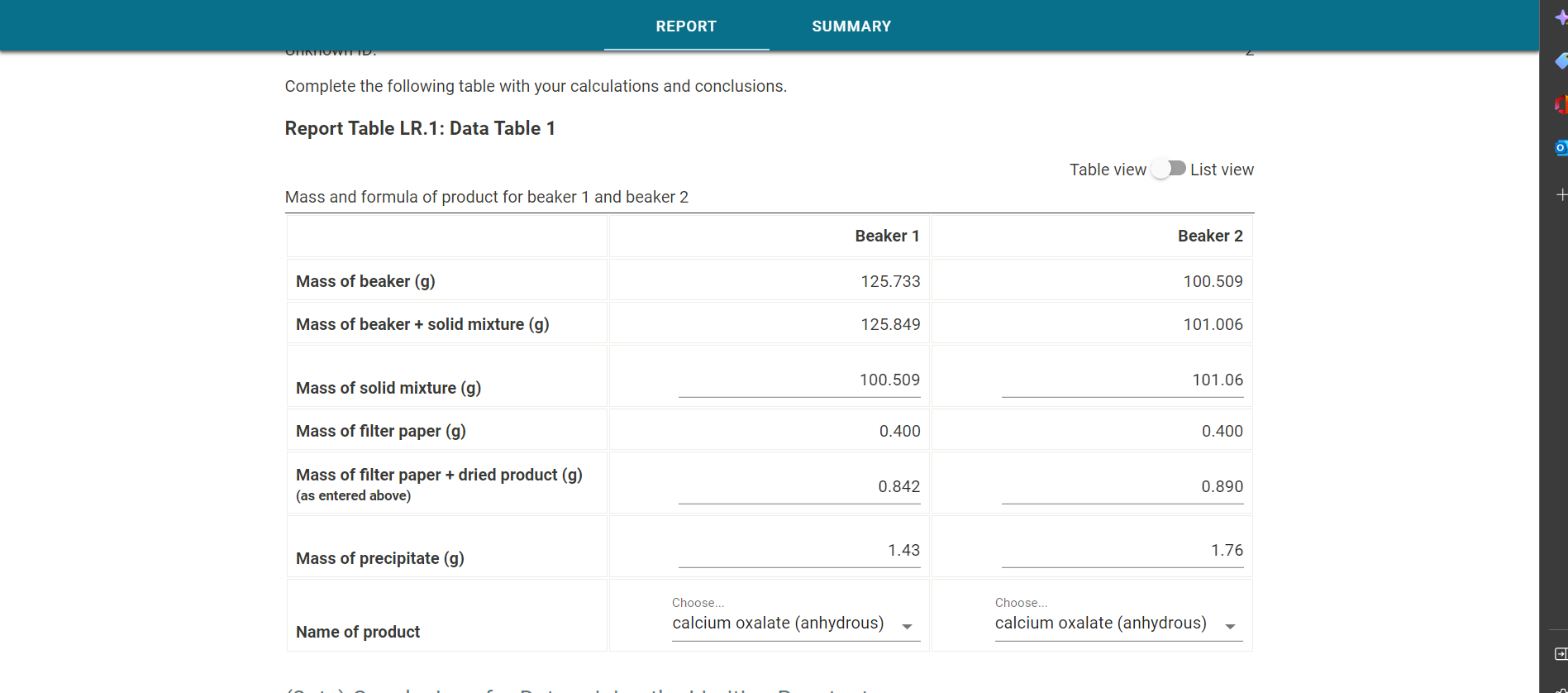This screenshot has width=1568, height=693.
Task: Click the plus icon in browser sidebar
Action: (x=1561, y=194)
